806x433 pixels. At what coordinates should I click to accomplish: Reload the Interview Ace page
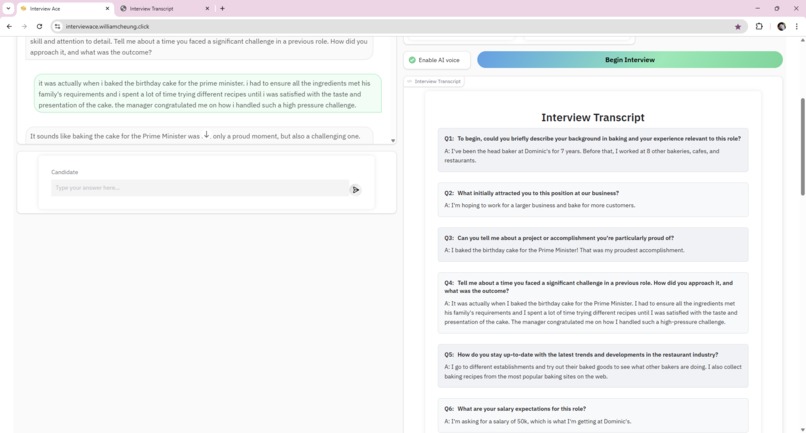(x=39, y=26)
